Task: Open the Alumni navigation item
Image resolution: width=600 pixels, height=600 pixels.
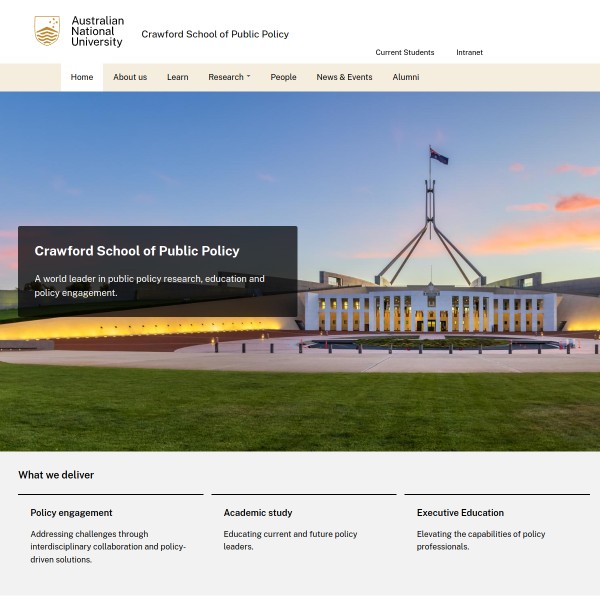Action: coord(406,77)
